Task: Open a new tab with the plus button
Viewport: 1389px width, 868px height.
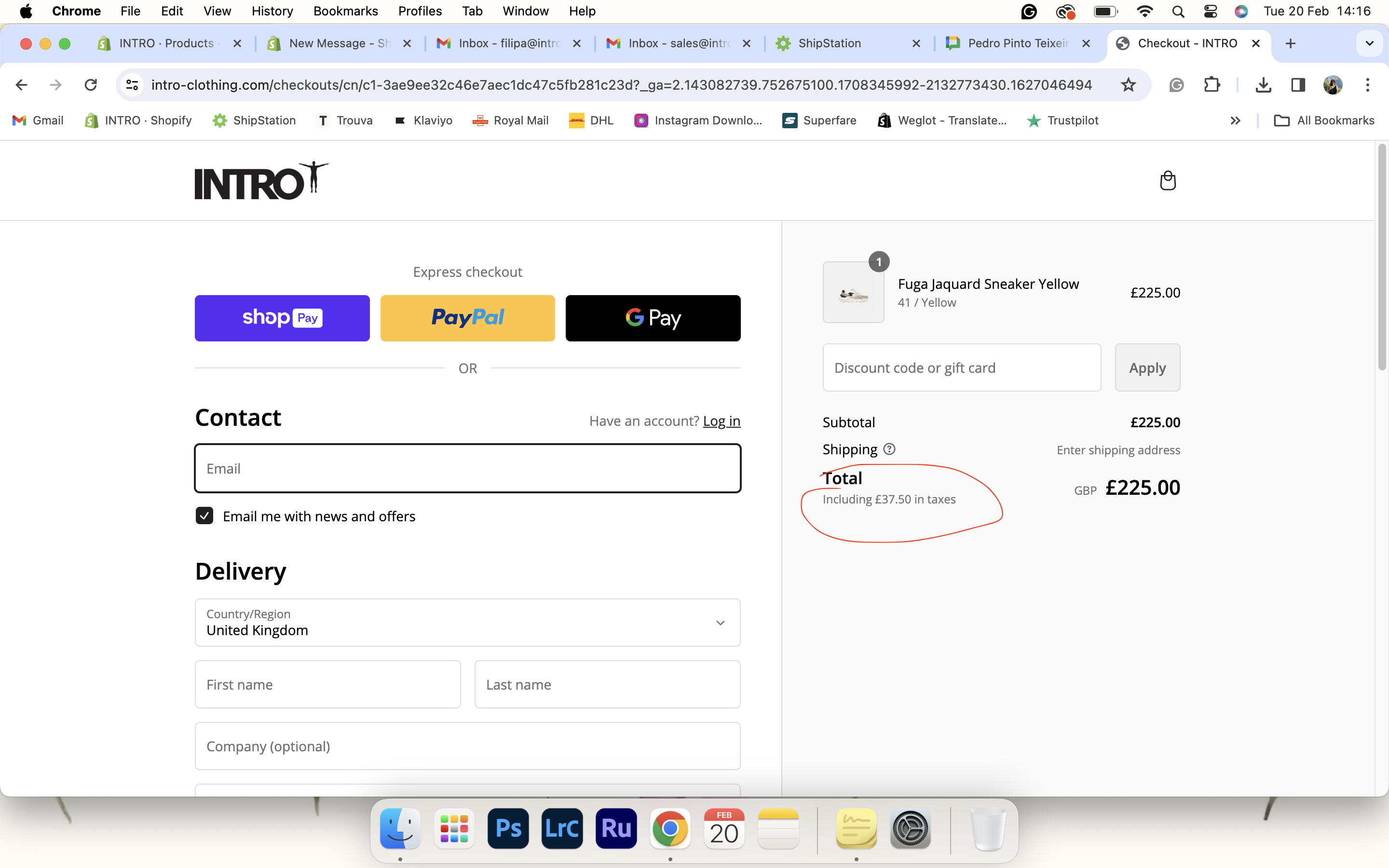Action: pyautogui.click(x=1290, y=43)
